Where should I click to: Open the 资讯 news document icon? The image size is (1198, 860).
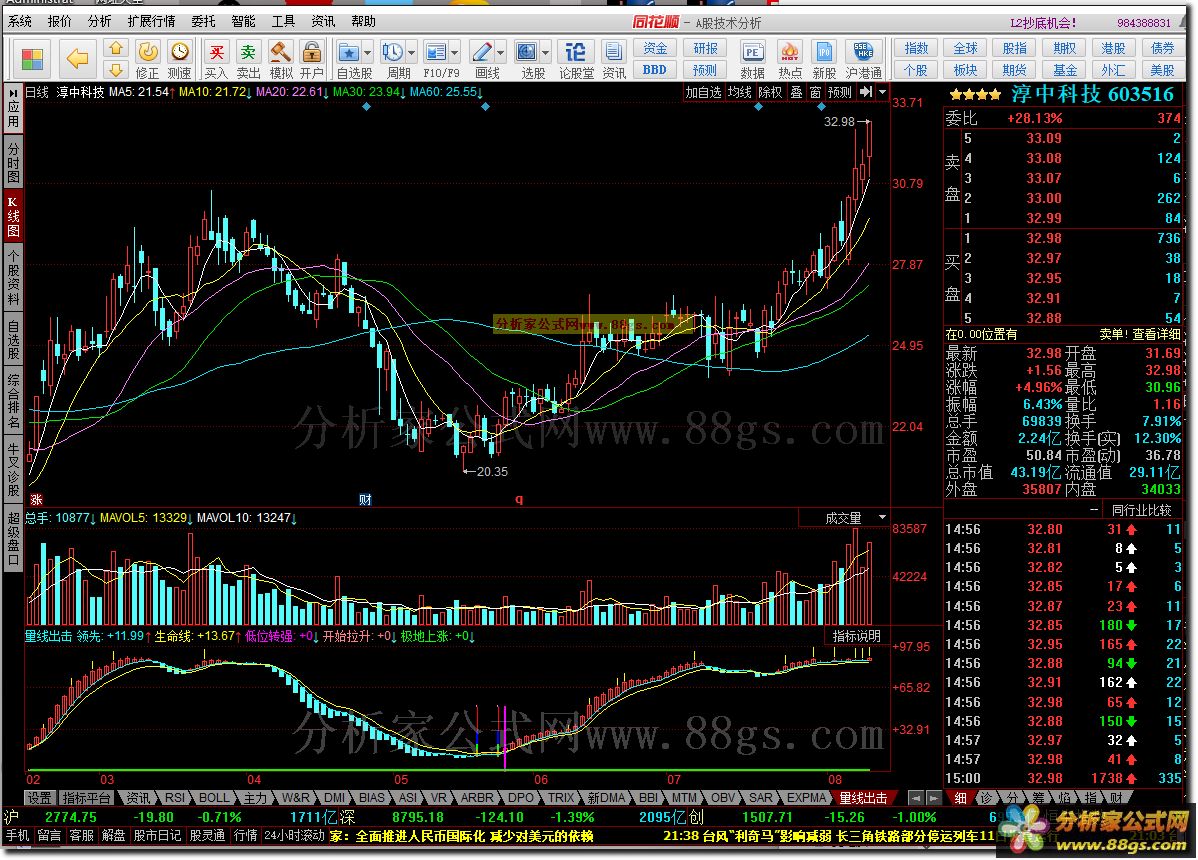tap(614, 60)
